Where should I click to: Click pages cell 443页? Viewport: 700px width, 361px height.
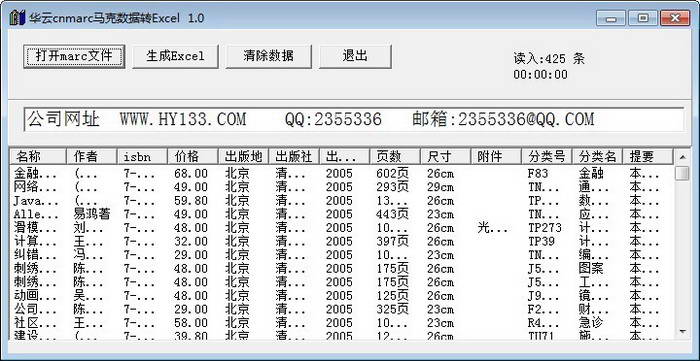(x=392, y=214)
